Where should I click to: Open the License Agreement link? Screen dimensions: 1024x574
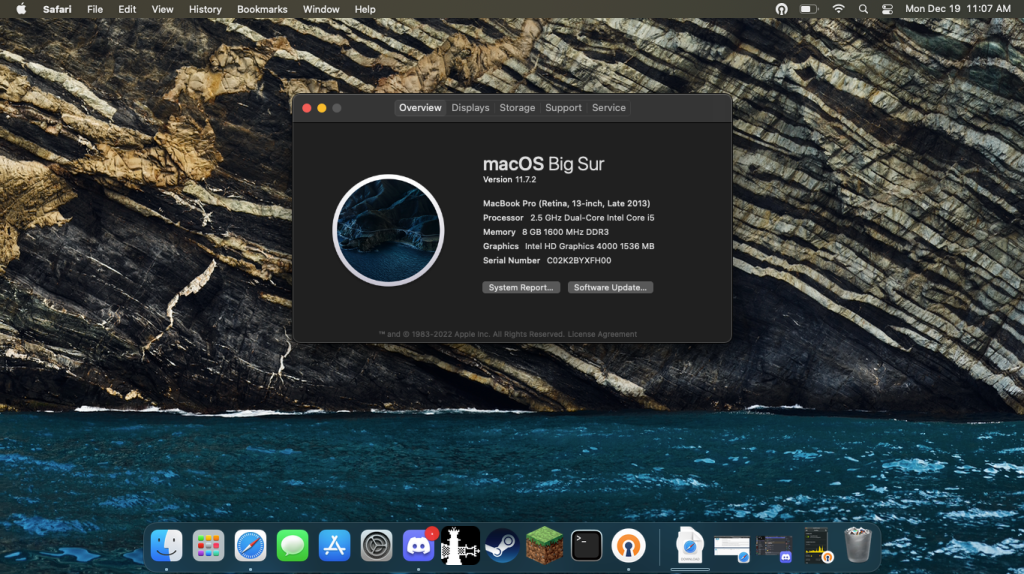click(x=602, y=334)
